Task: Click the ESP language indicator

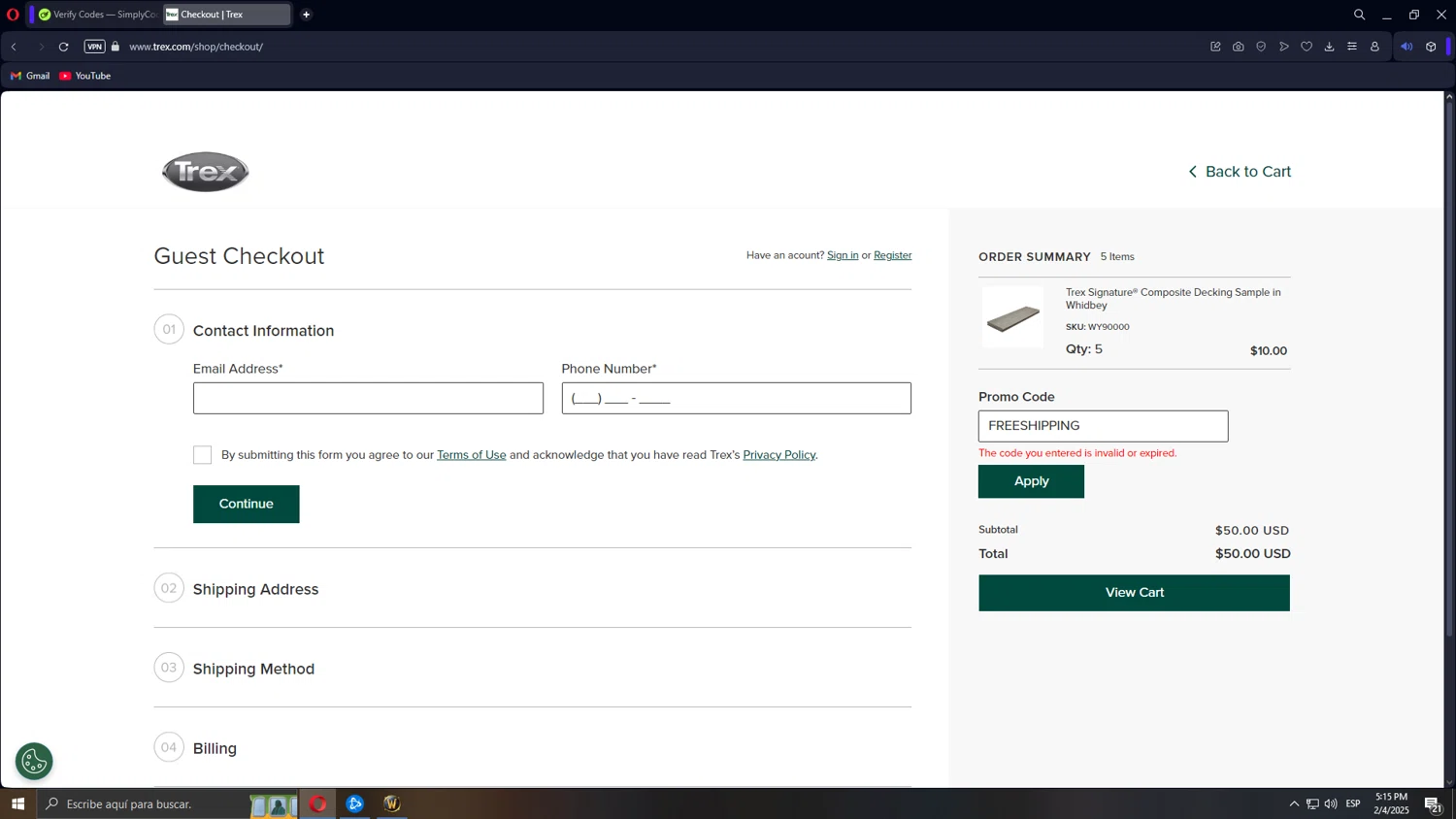Action: click(1353, 803)
